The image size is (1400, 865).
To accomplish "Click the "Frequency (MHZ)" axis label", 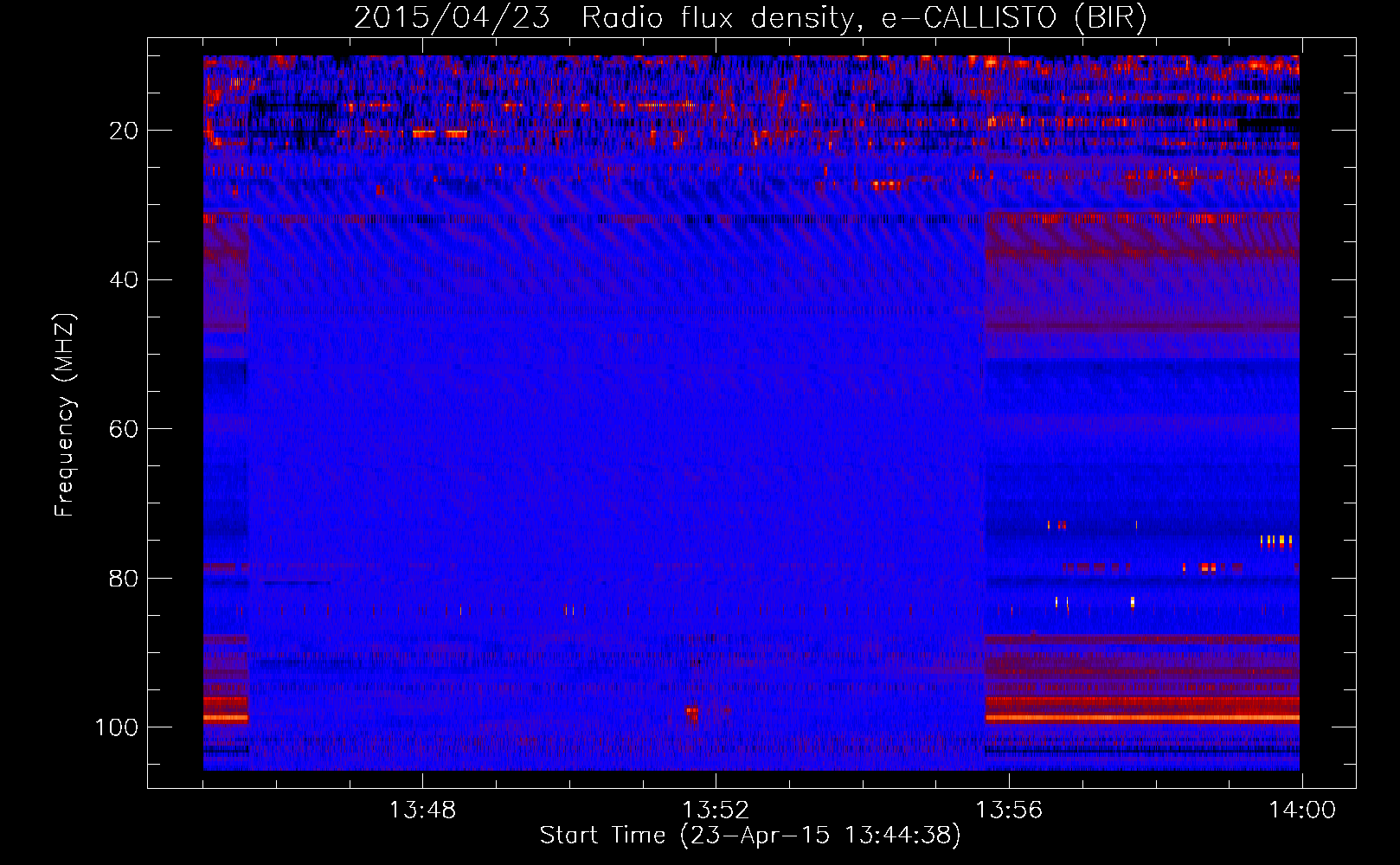I will pos(65,415).
